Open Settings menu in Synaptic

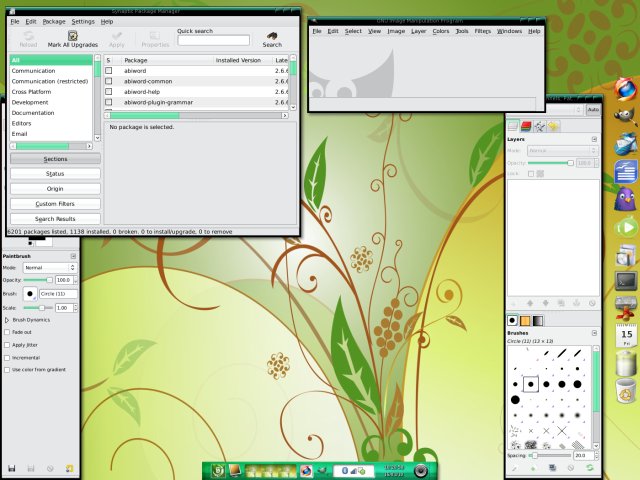(83, 22)
